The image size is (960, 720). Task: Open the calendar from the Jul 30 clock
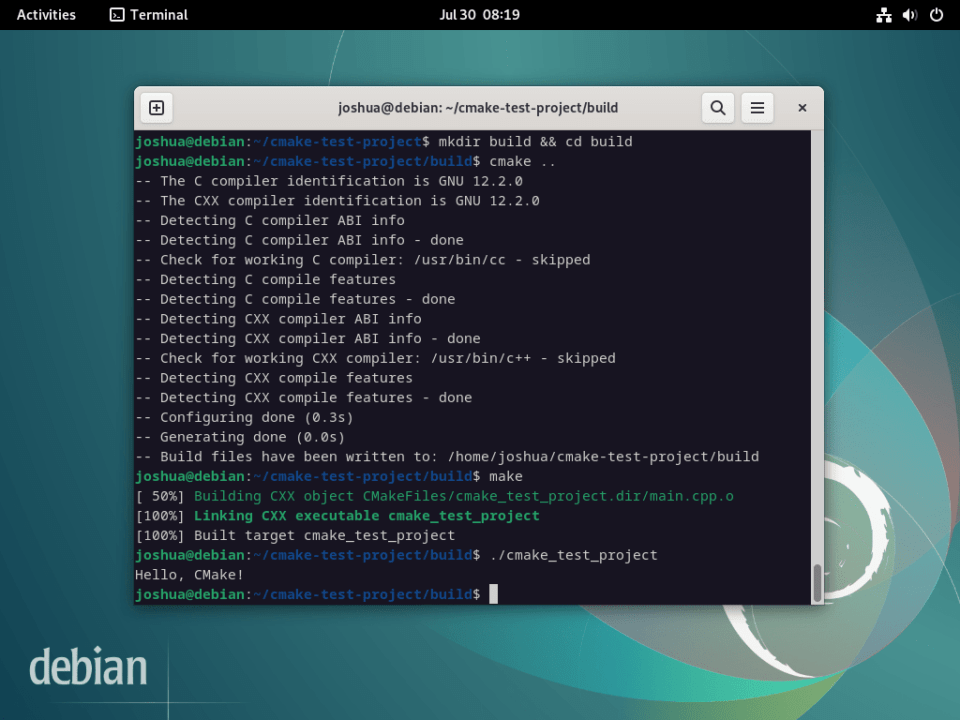point(480,14)
